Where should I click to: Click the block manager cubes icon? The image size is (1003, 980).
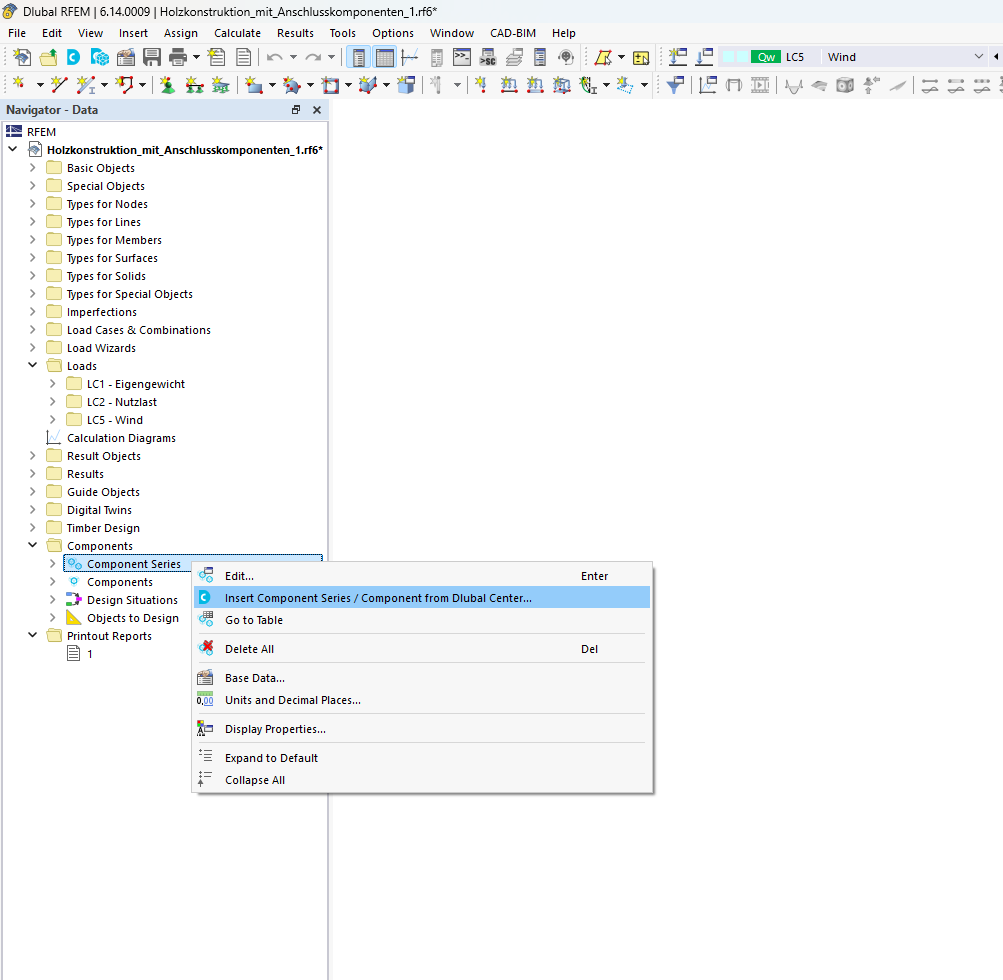[x=100, y=58]
